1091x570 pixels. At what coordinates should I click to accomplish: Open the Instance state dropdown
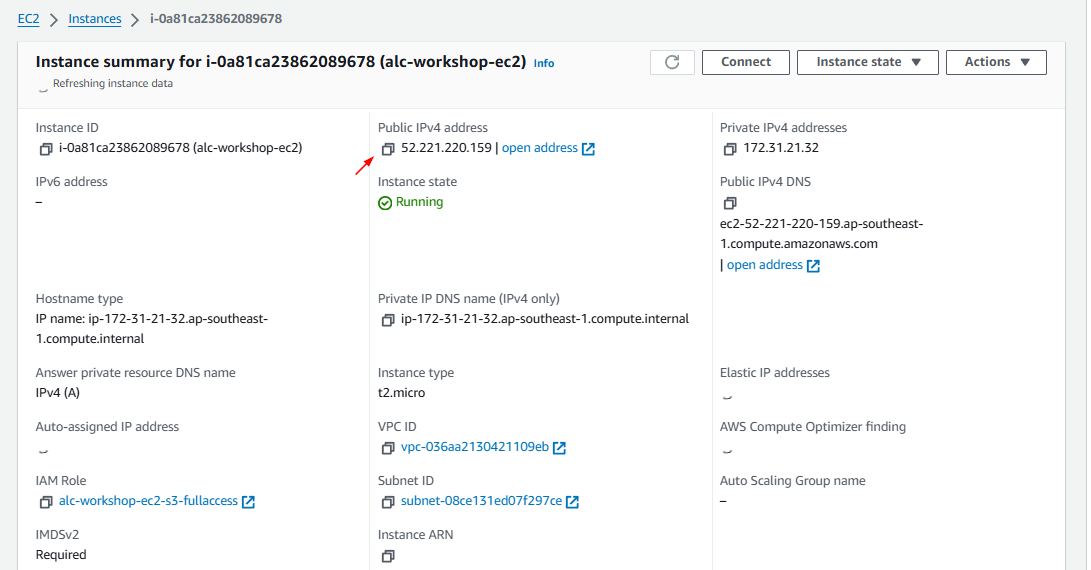click(x=867, y=62)
